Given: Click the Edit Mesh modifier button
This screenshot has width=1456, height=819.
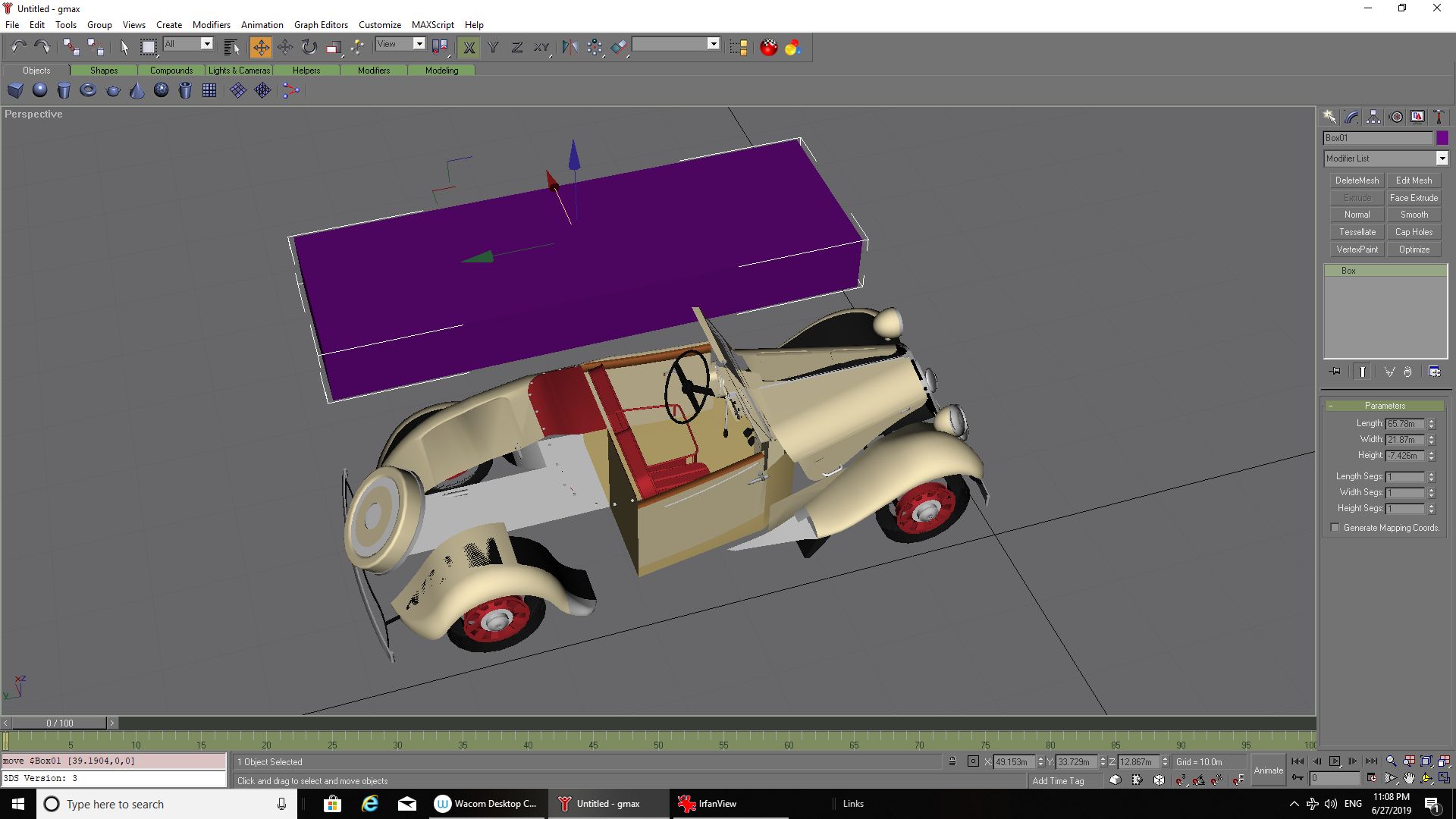Looking at the screenshot, I should pos(1414,180).
